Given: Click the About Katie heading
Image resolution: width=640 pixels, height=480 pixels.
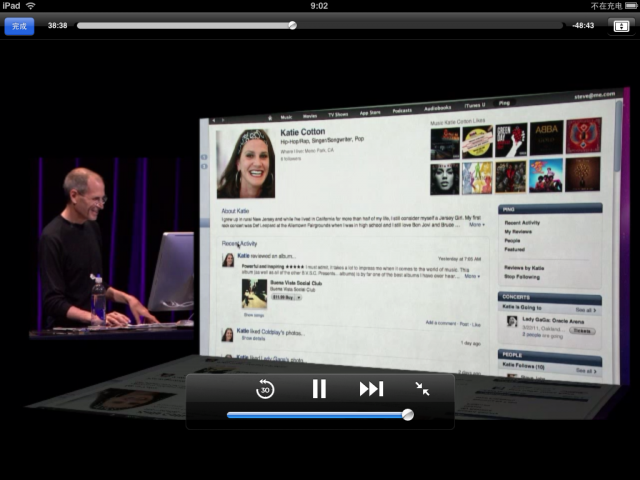Looking at the screenshot, I should coord(235,211).
